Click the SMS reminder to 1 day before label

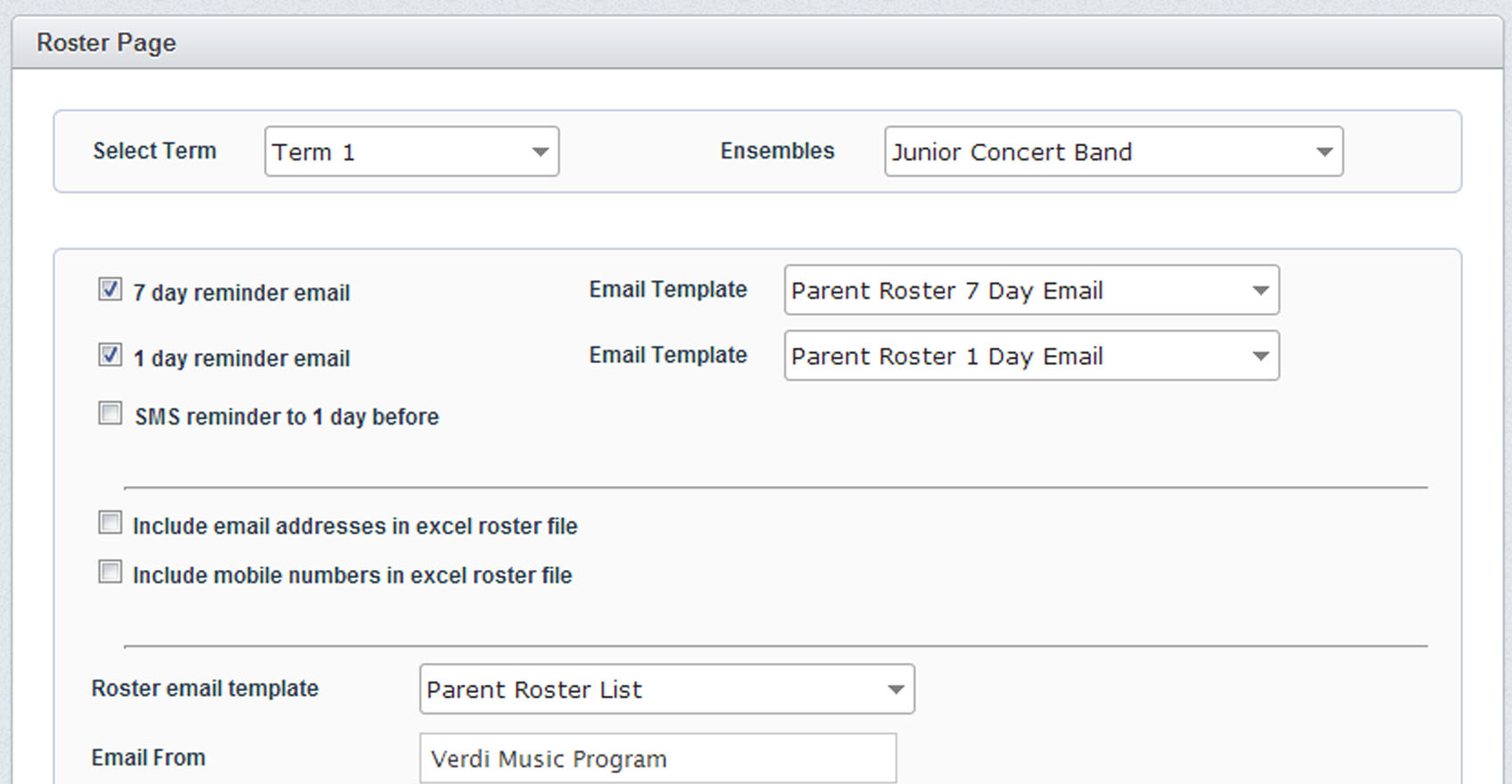(x=286, y=417)
